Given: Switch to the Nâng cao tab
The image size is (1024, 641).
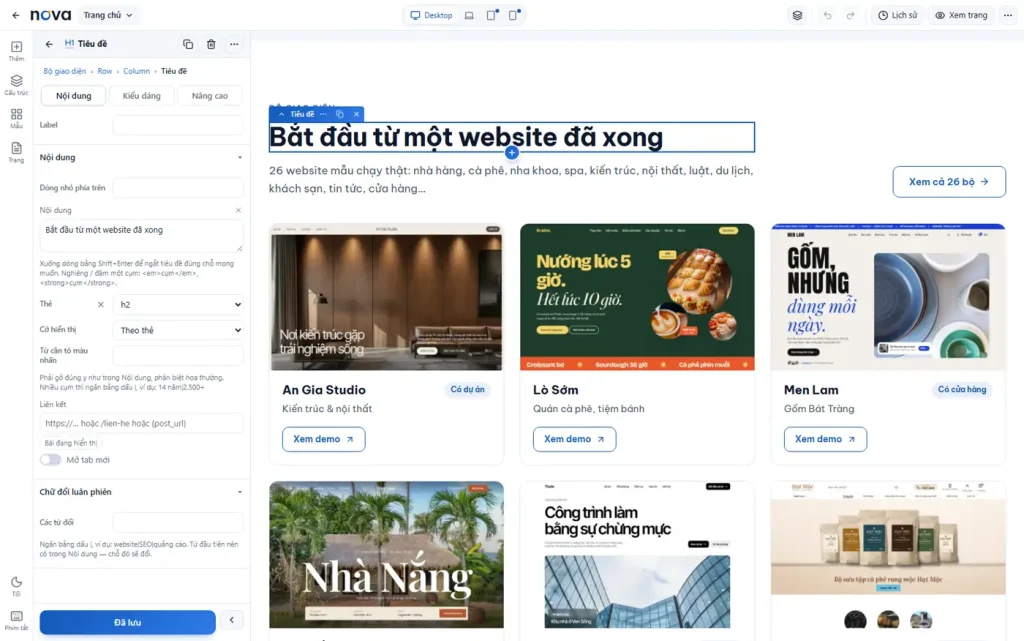Looking at the screenshot, I should pyautogui.click(x=210, y=95).
